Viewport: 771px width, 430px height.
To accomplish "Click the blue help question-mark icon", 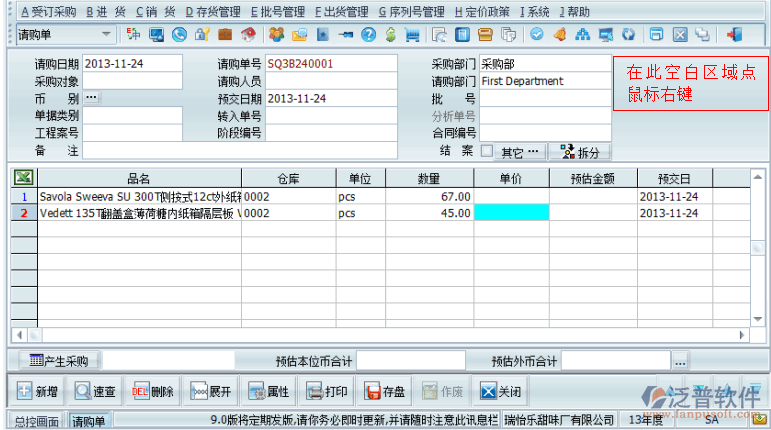I will (368, 34).
